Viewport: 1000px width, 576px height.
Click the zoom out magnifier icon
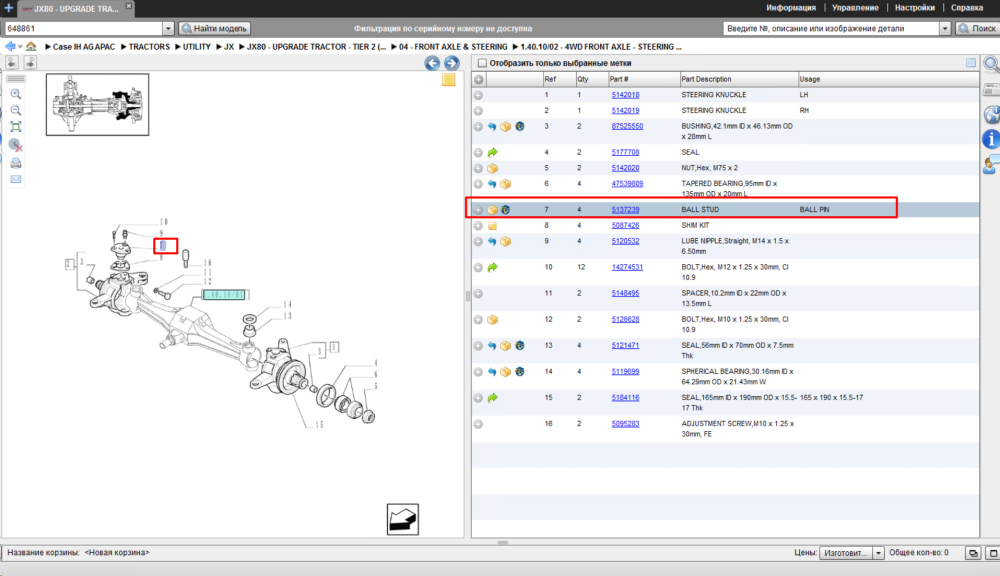(x=16, y=110)
